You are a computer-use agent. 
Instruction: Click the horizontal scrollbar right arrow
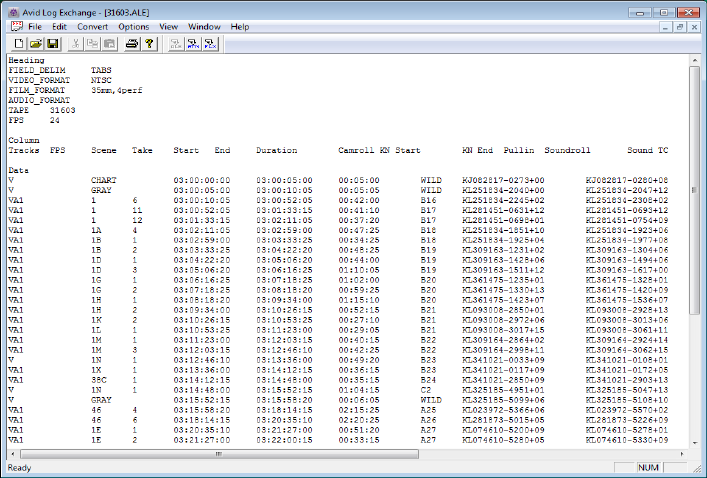[682, 454]
